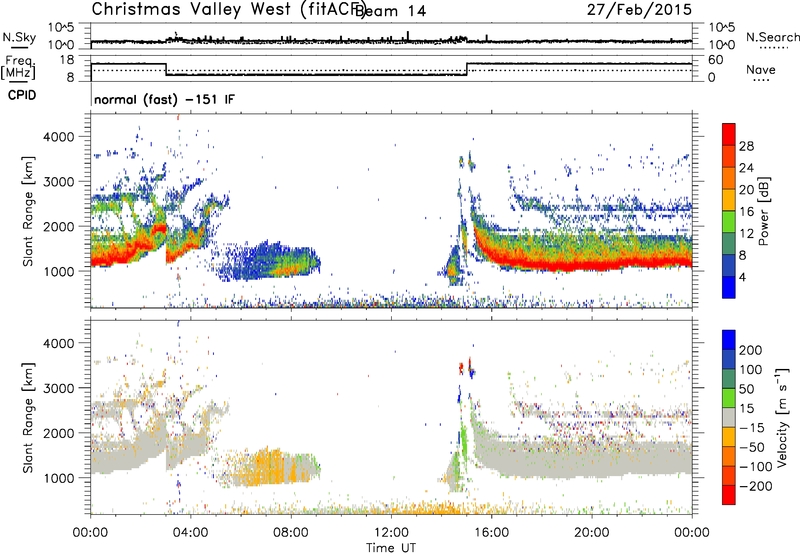Click the '200' velocity scale value
The image size is (800, 554).
point(751,350)
